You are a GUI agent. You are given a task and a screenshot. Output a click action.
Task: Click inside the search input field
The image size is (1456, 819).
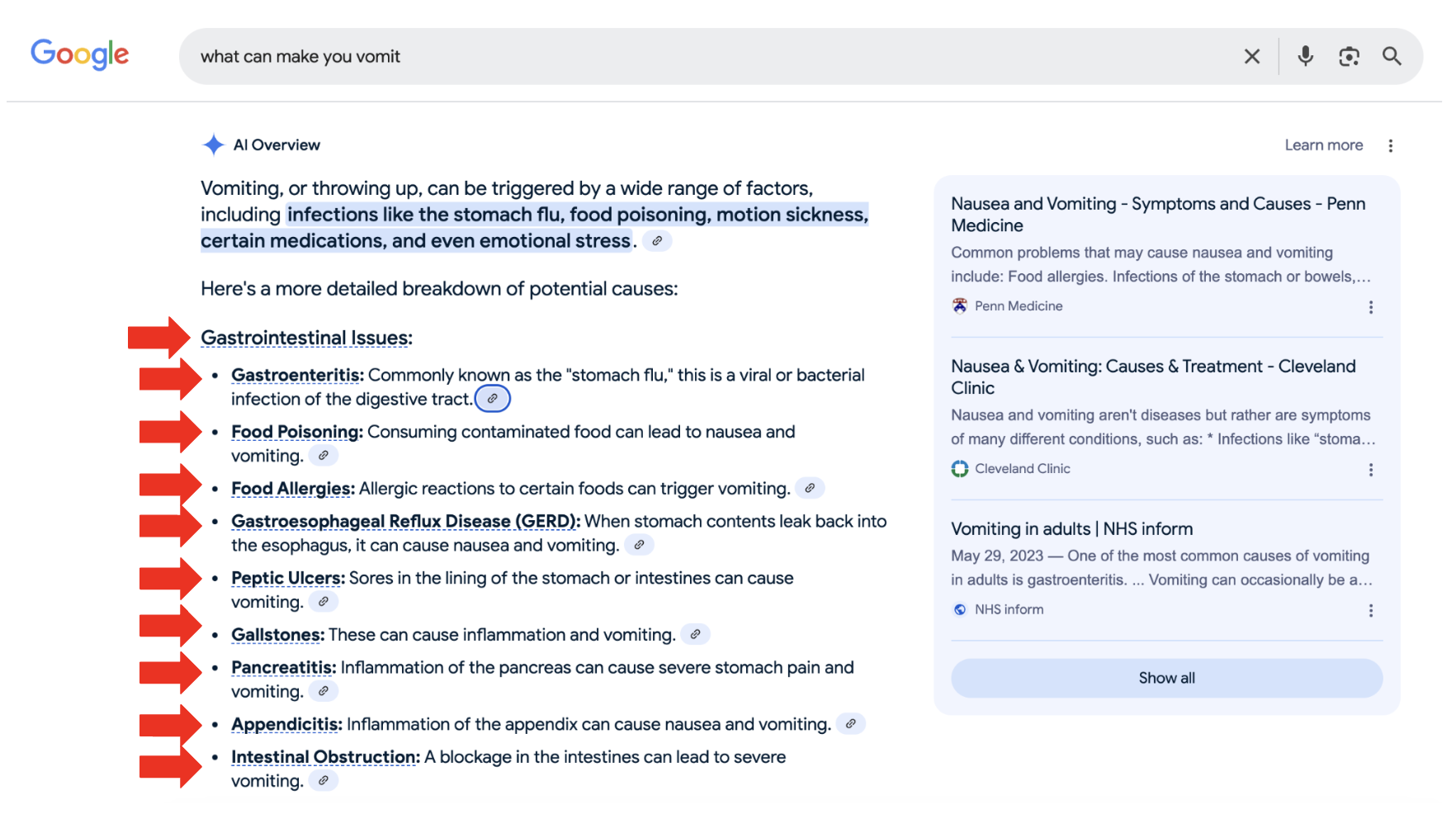coord(578,56)
